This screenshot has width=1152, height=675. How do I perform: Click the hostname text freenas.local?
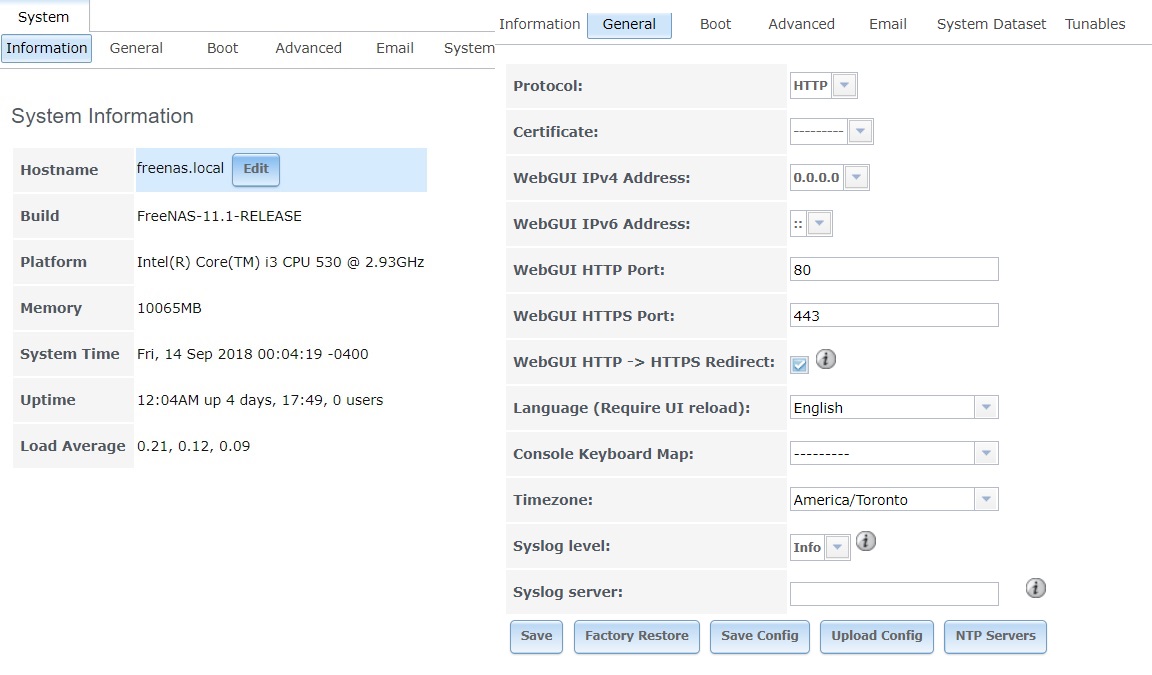click(x=180, y=168)
